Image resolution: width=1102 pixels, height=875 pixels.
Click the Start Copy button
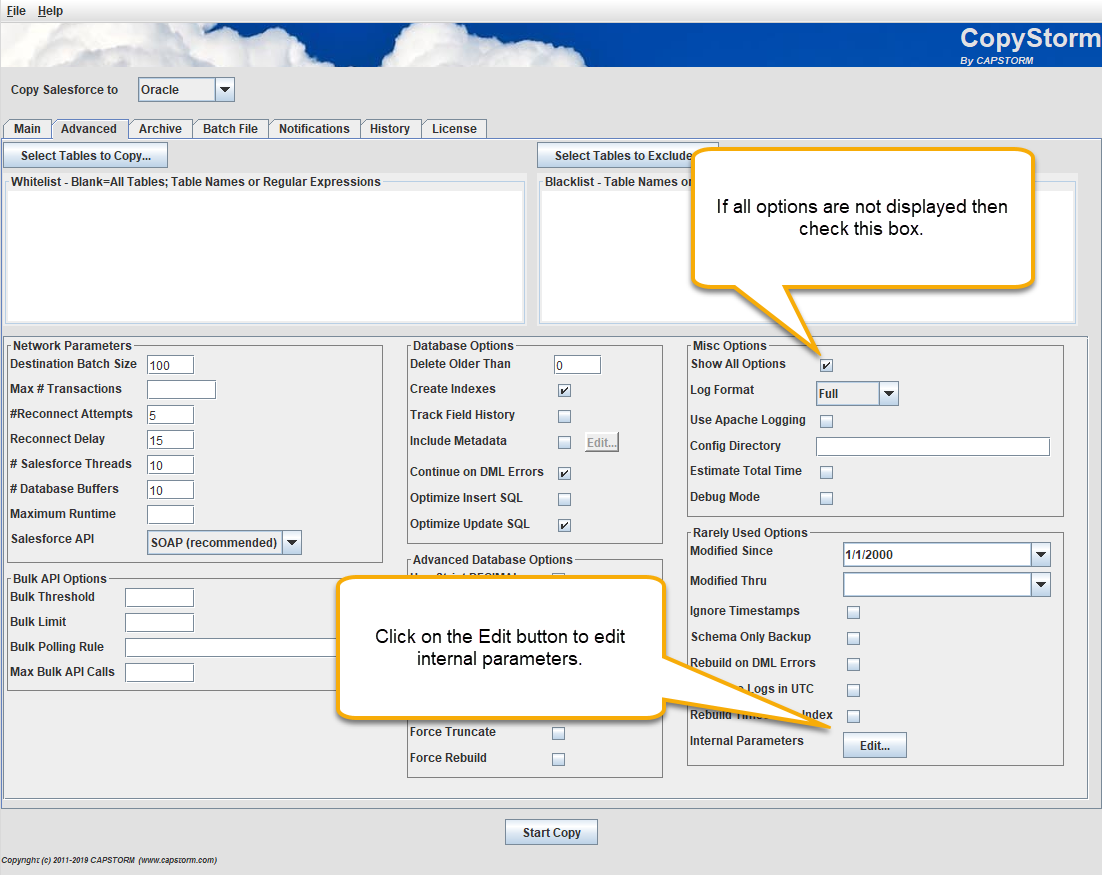(552, 832)
